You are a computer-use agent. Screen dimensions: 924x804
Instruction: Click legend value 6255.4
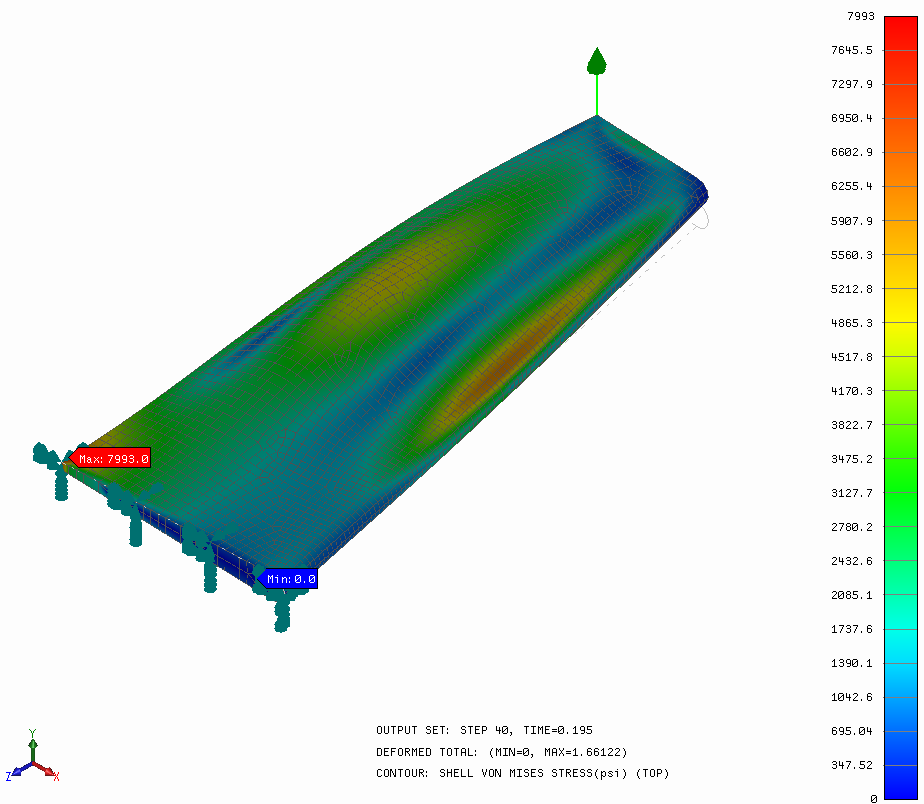[x=852, y=186]
